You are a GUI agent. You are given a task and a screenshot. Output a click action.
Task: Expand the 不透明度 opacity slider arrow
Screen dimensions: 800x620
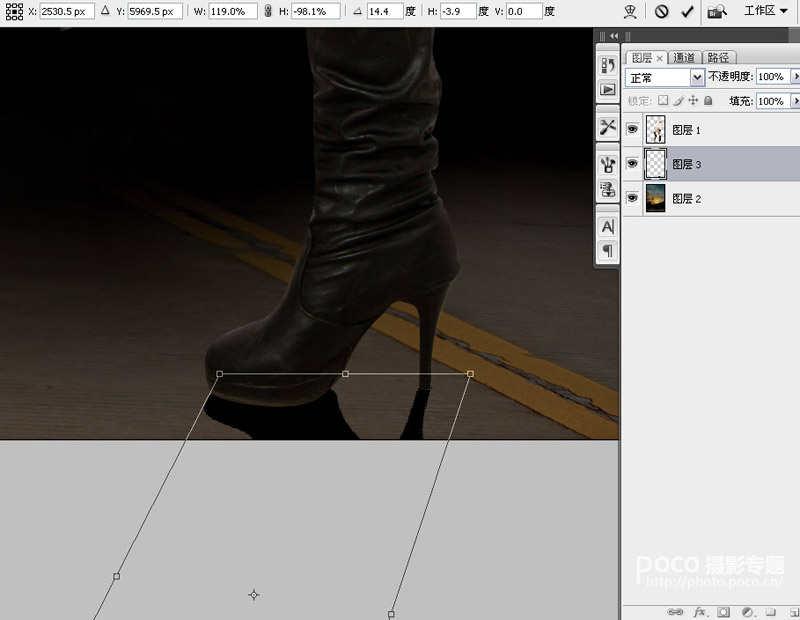click(x=796, y=77)
